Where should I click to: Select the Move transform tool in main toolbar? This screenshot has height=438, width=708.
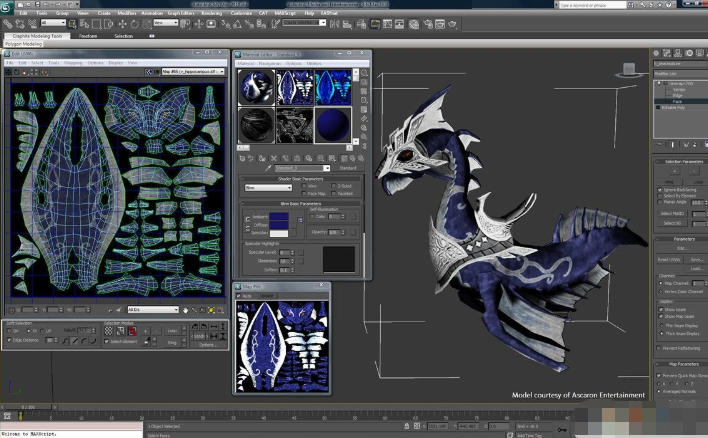click(123, 23)
